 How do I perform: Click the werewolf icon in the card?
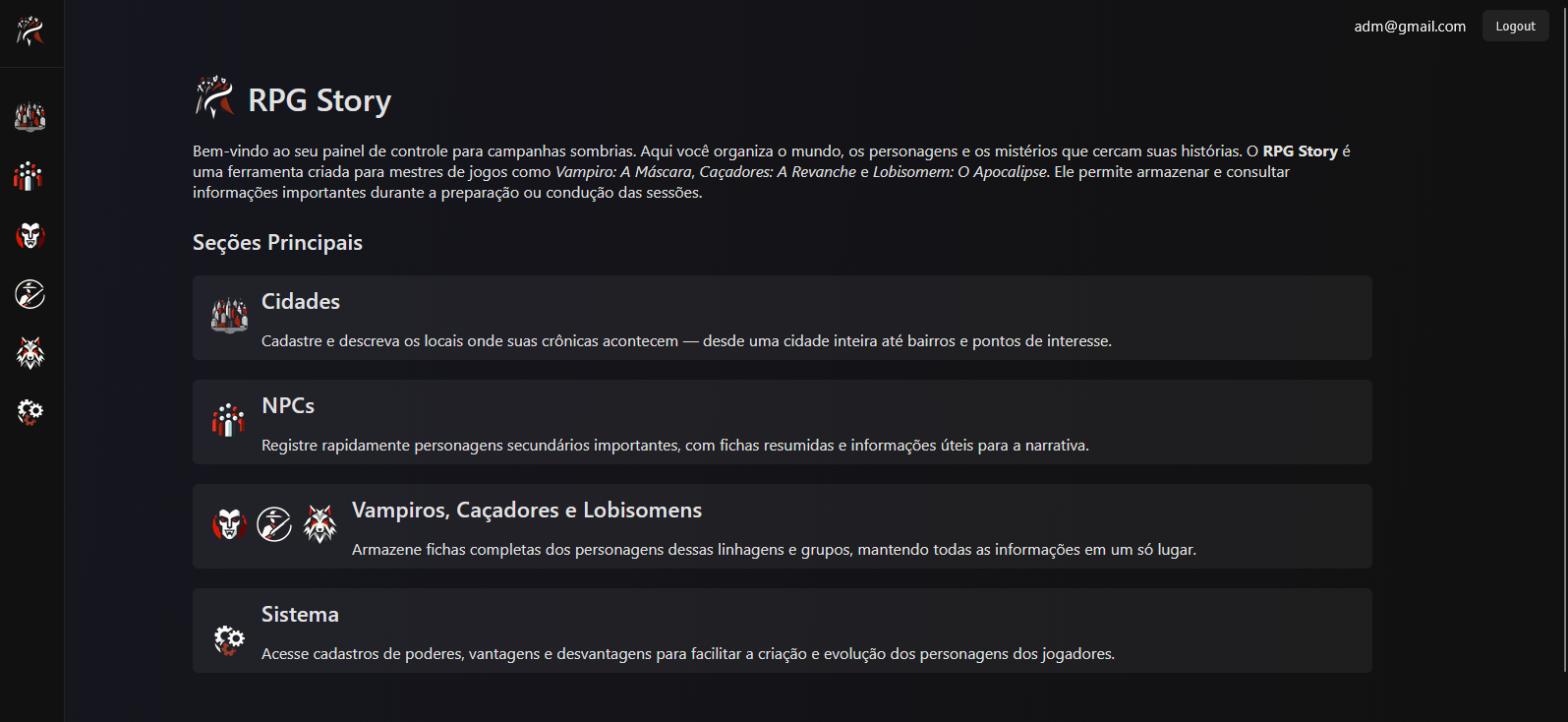click(319, 525)
